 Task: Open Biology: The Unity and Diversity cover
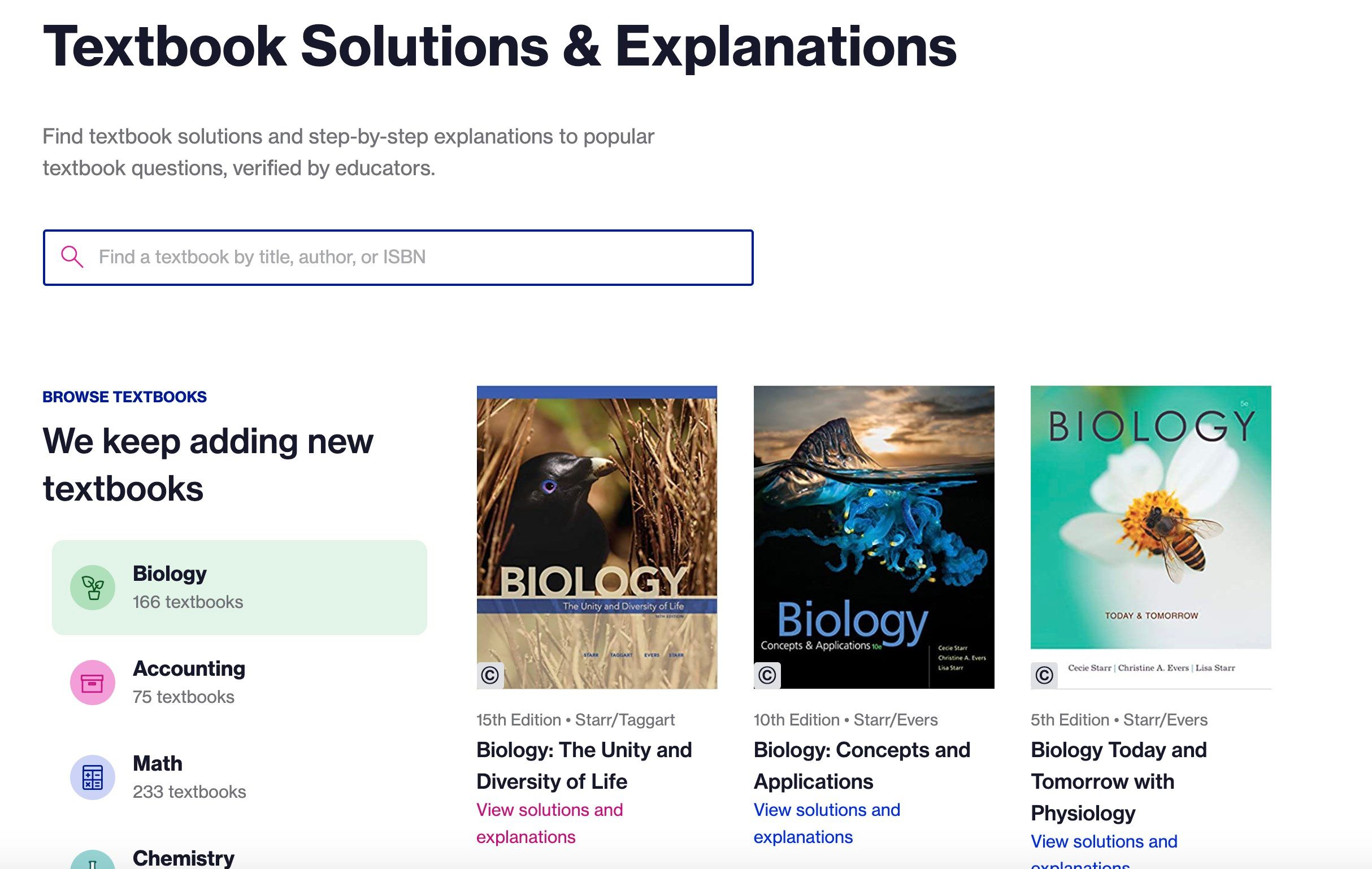[597, 537]
